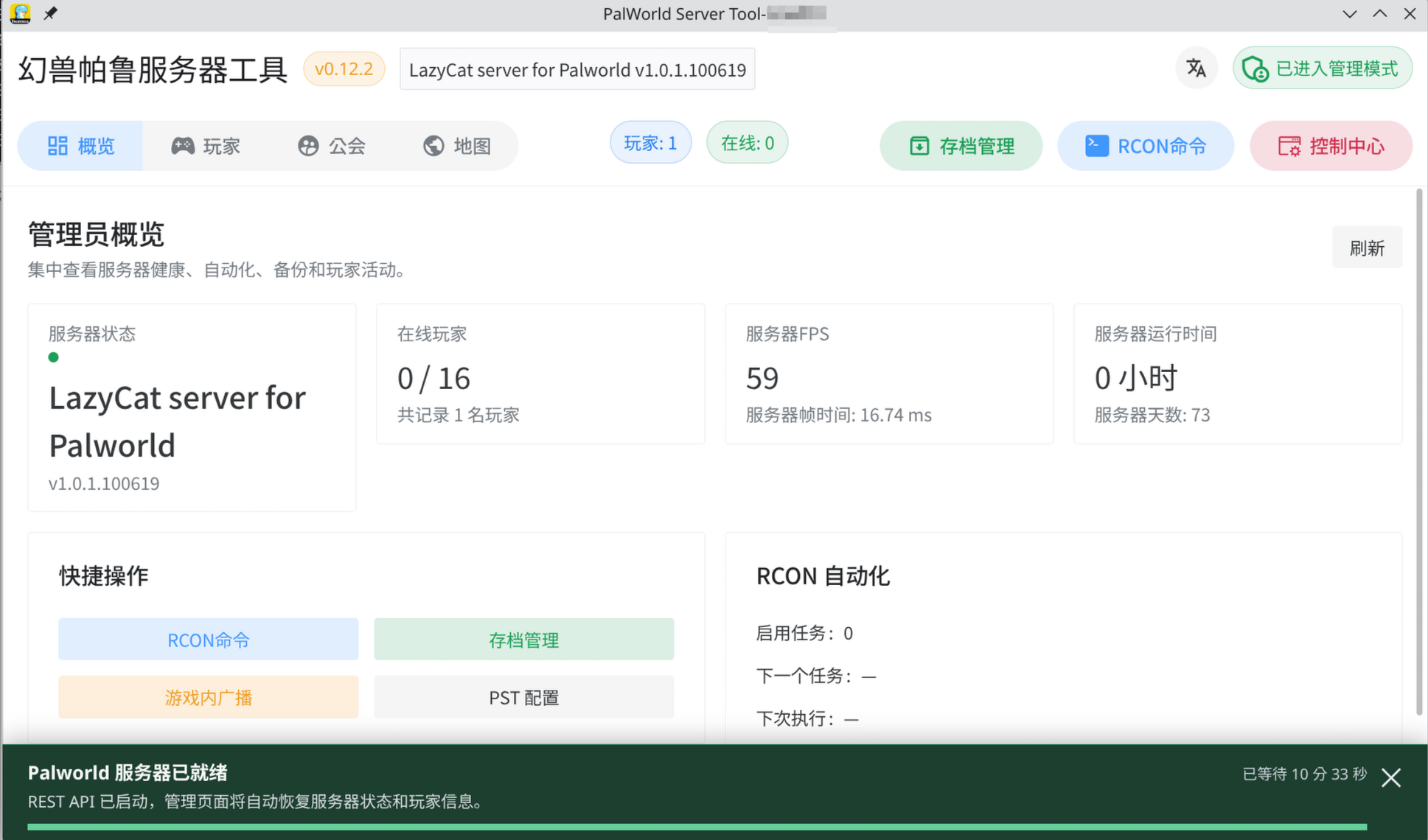1428x840 pixels.
Task: Click the 0 小时 uptime value
Action: pyautogui.click(x=1136, y=378)
